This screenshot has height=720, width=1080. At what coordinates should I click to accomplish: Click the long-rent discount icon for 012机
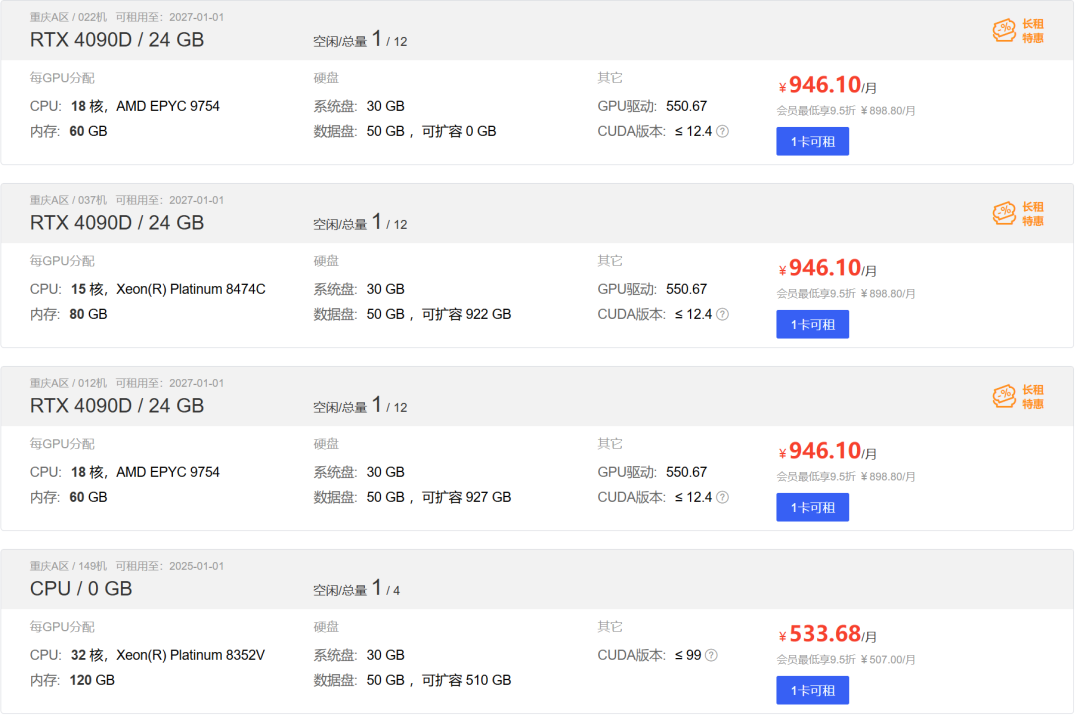(x=1017, y=397)
